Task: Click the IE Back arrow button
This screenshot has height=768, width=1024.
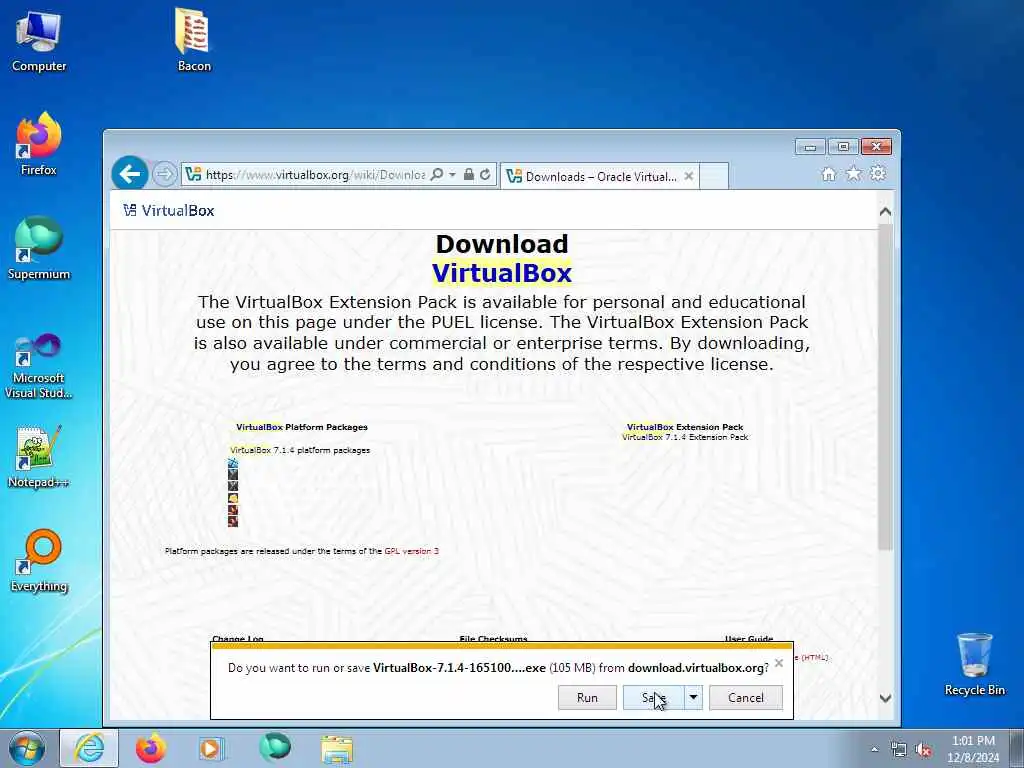Action: pyautogui.click(x=129, y=174)
